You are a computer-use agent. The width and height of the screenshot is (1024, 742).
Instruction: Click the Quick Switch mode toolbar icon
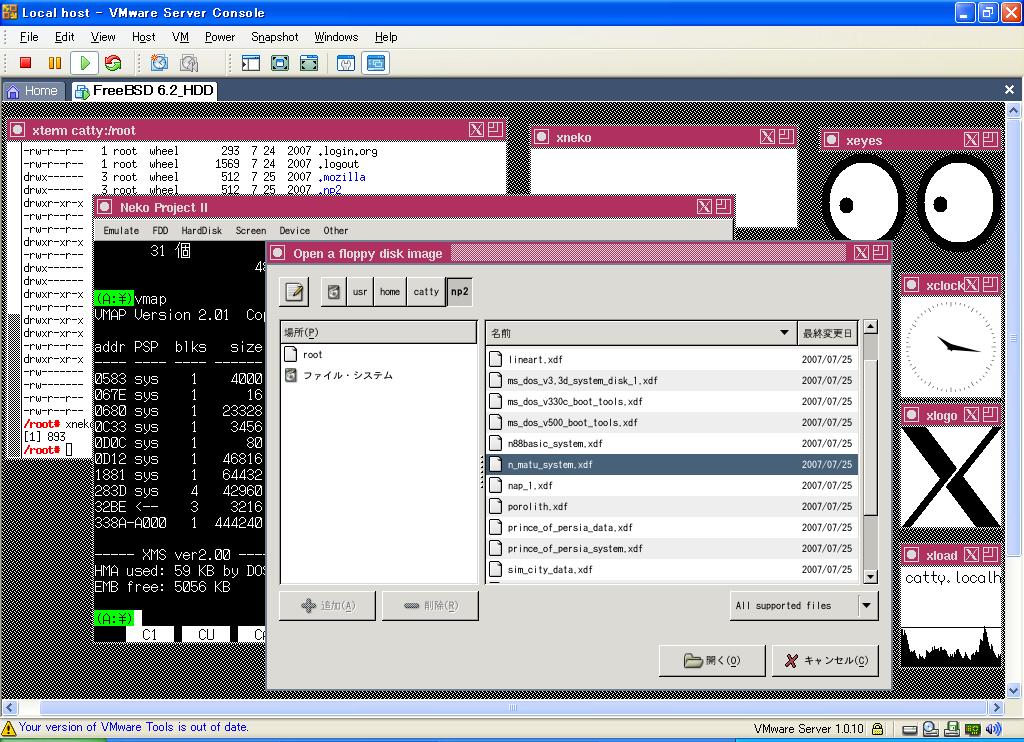point(280,63)
